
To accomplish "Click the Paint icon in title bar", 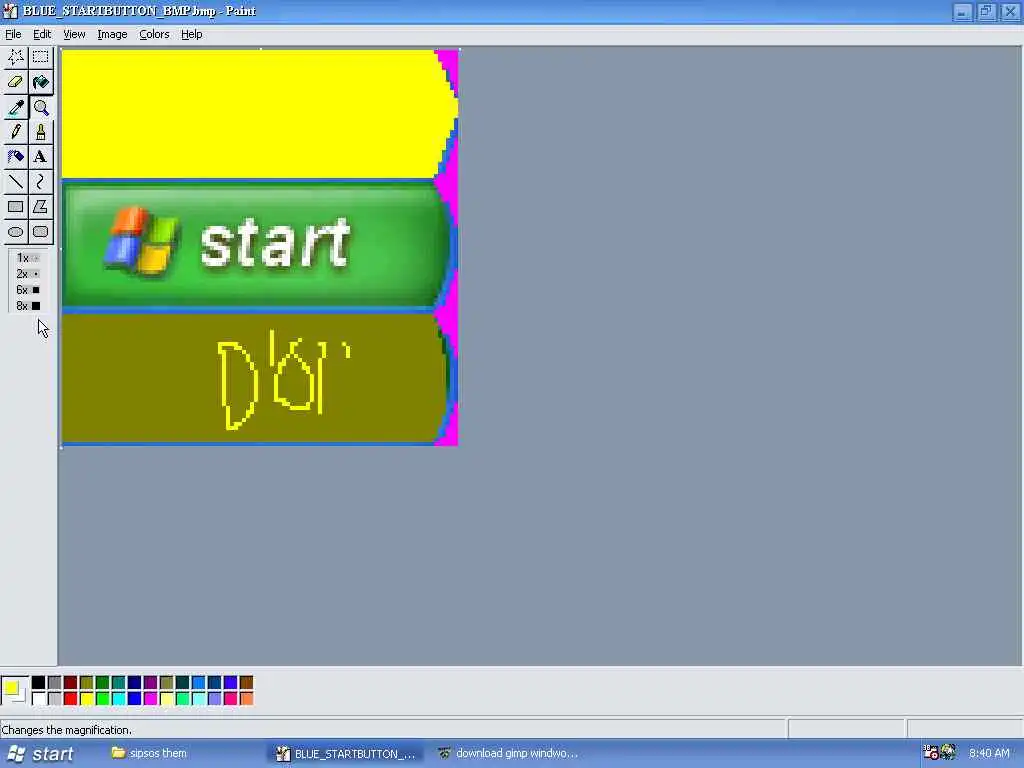I will pyautogui.click(x=10, y=10).
